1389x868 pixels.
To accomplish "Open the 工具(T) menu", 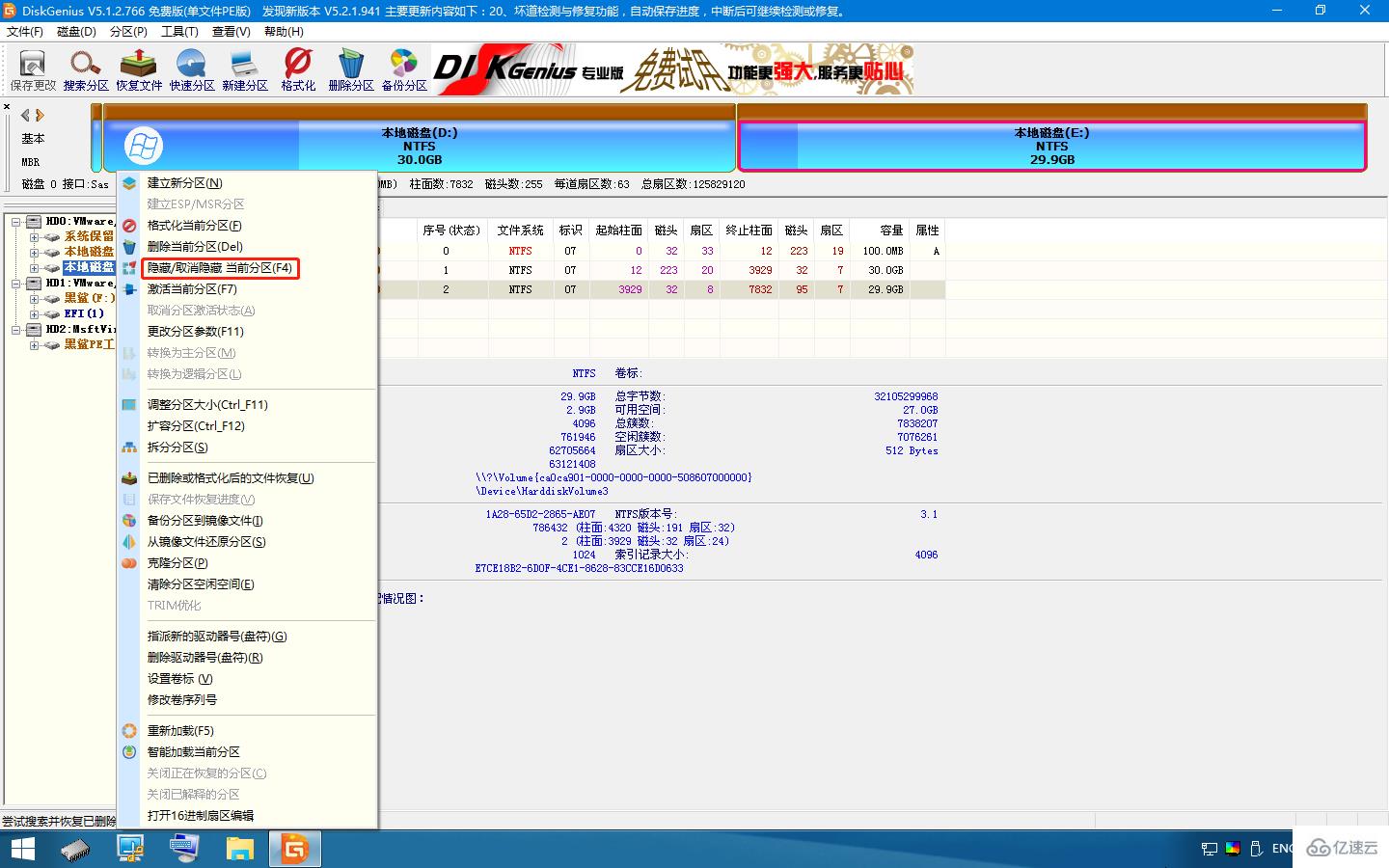I will point(179,32).
